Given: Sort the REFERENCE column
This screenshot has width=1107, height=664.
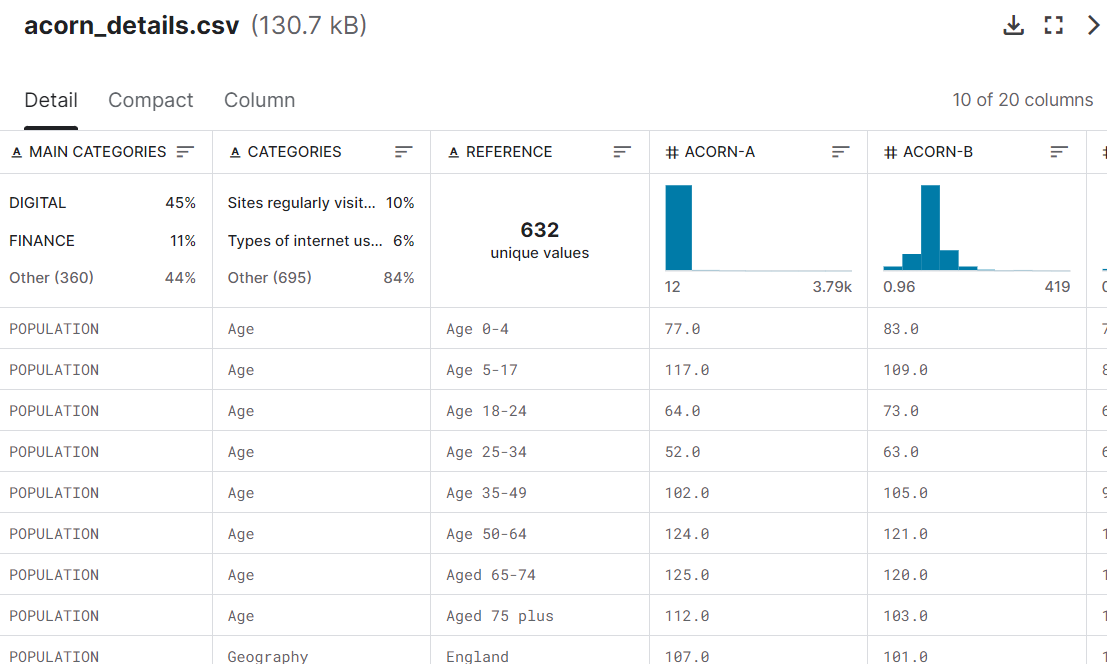Looking at the screenshot, I should pyautogui.click(x=622, y=152).
